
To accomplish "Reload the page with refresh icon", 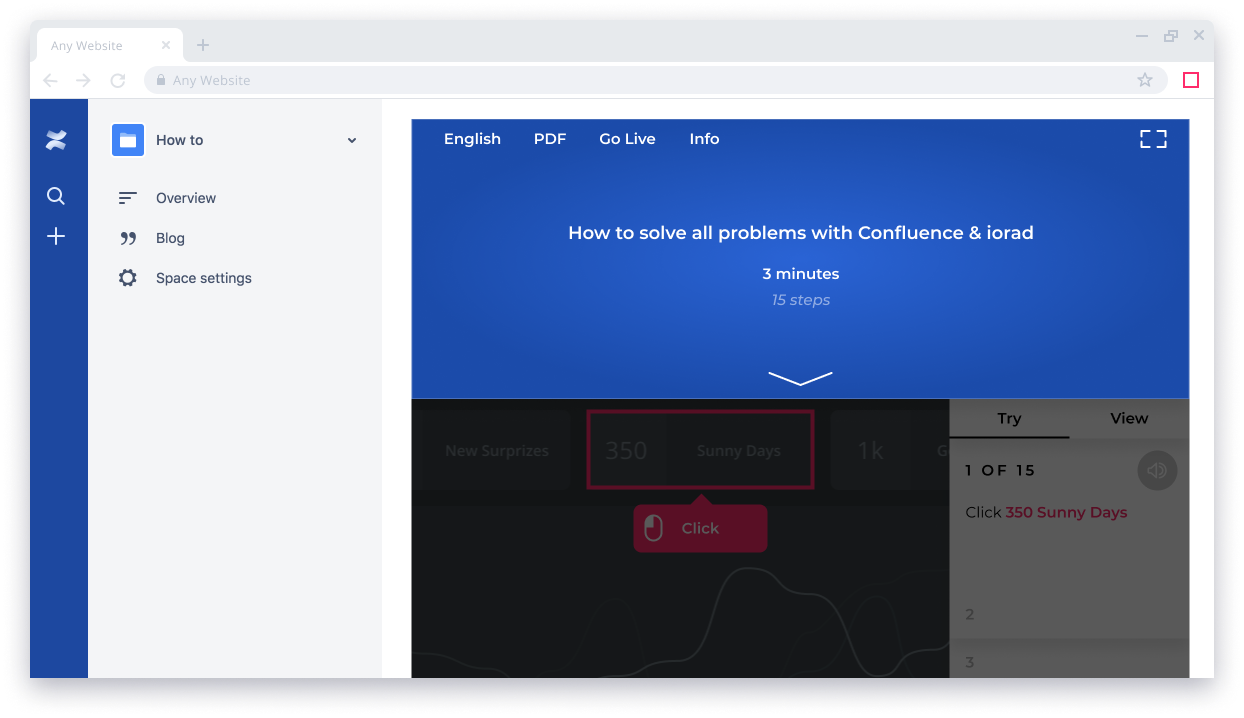I will (x=117, y=80).
